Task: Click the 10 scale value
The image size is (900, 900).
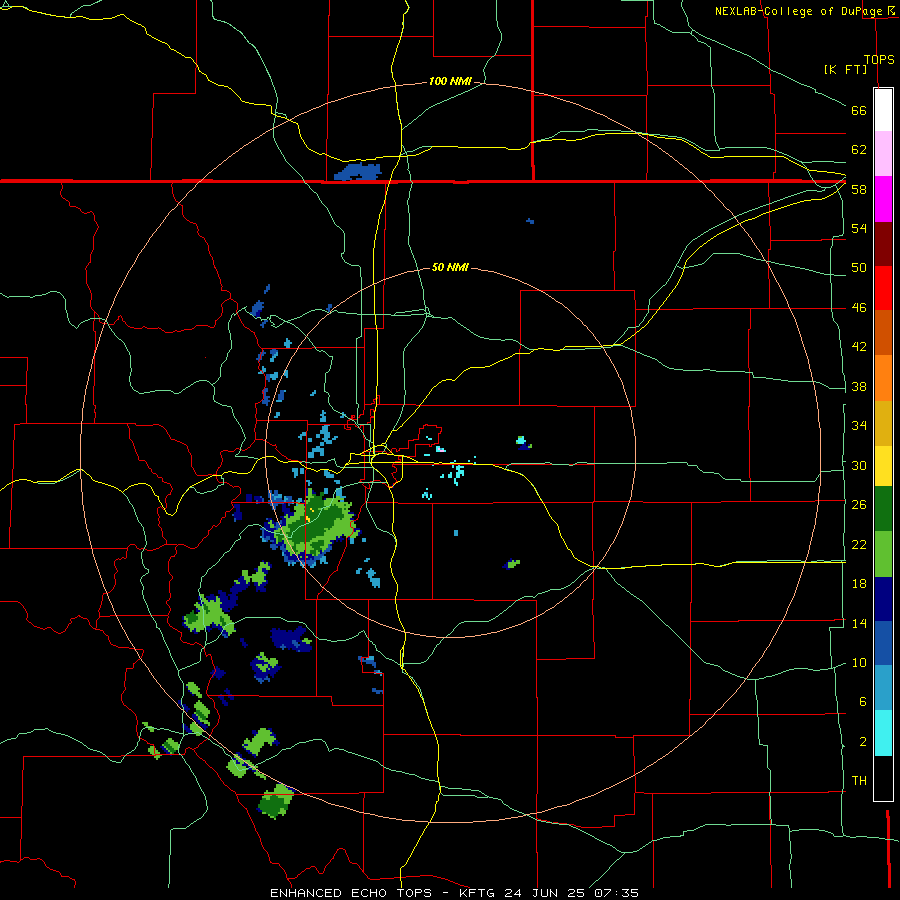Action: pos(859,663)
